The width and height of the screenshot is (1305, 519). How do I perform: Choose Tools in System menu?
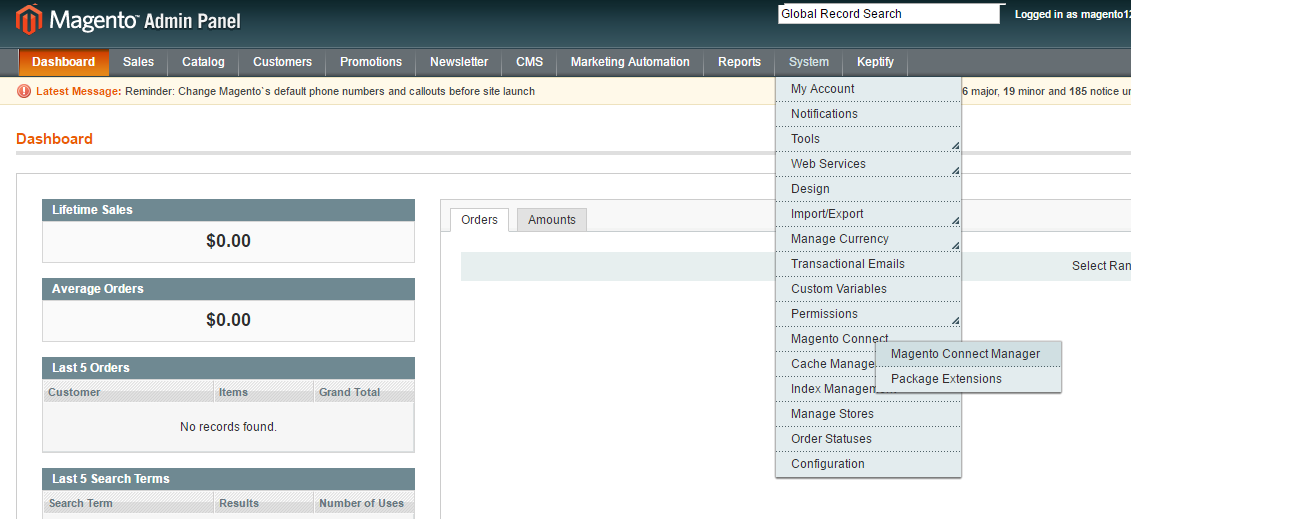pos(868,139)
